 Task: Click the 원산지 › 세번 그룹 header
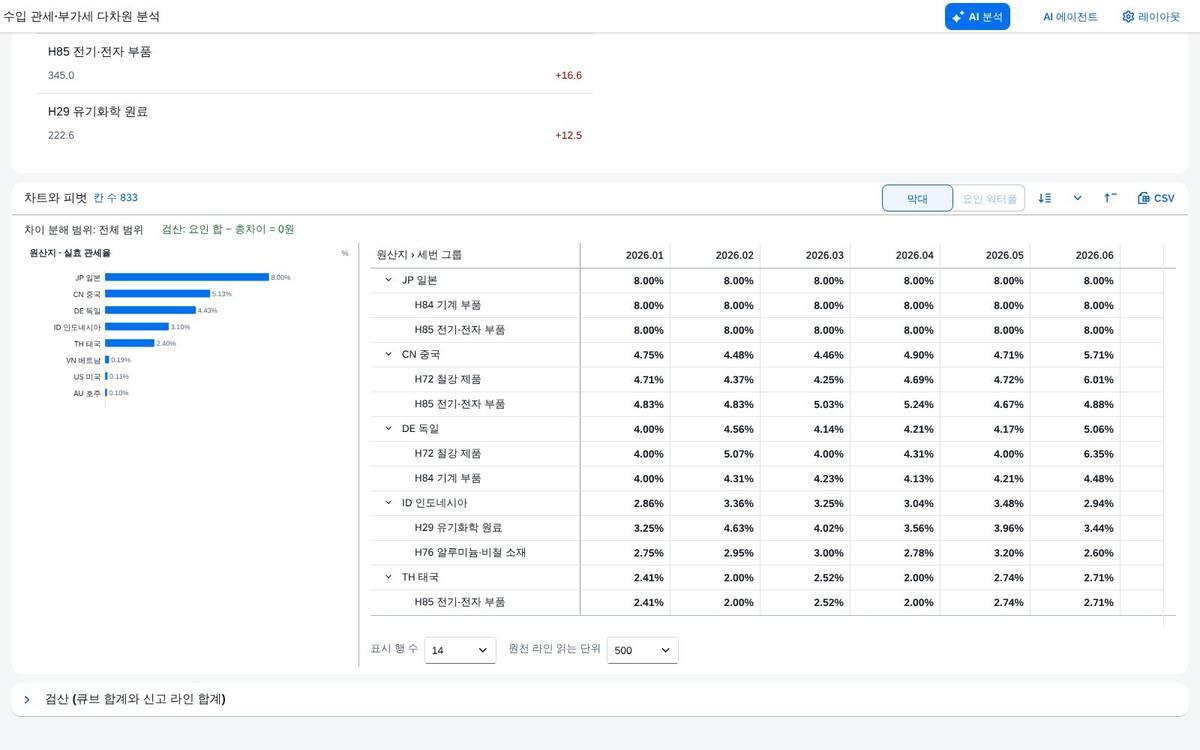475,255
